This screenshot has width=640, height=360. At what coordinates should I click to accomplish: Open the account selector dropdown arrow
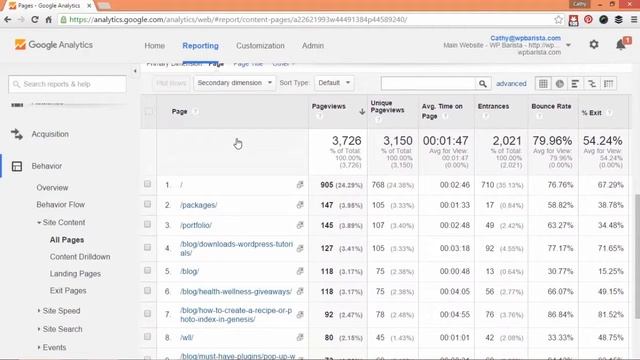[568, 45]
